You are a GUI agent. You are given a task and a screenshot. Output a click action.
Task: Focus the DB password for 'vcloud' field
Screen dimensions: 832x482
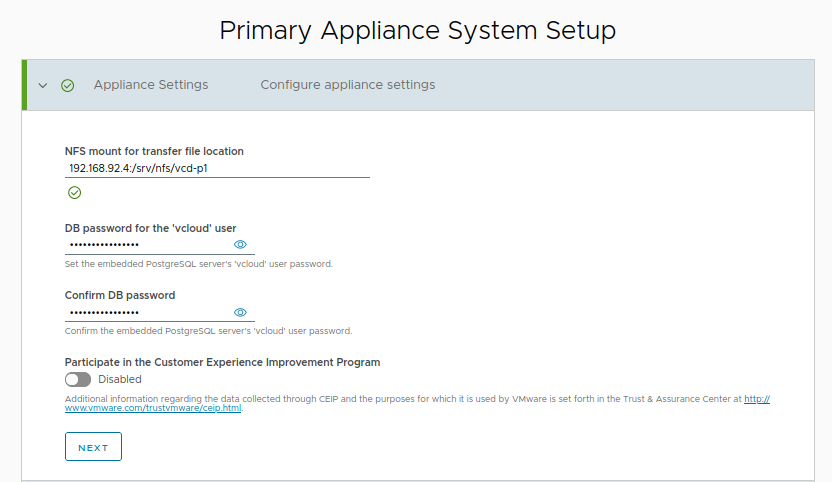pos(147,245)
